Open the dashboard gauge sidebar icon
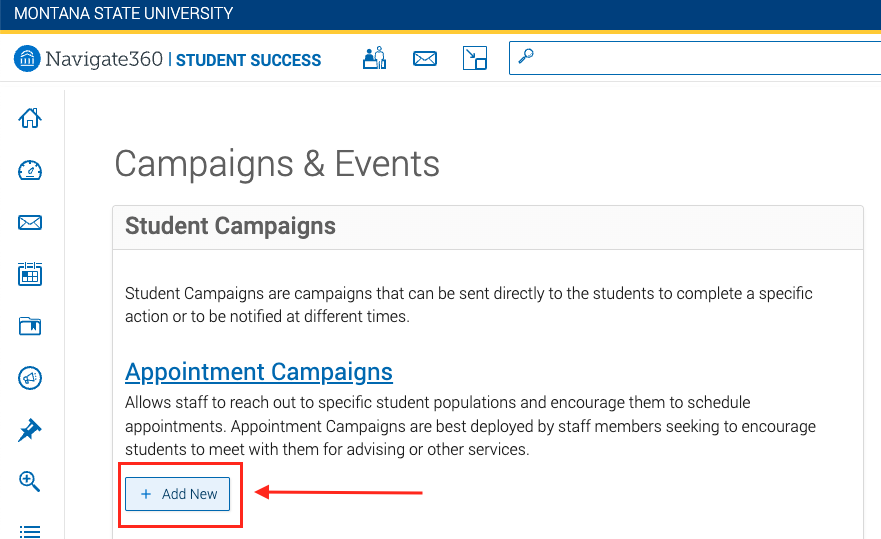881x539 pixels. click(30, 170)
